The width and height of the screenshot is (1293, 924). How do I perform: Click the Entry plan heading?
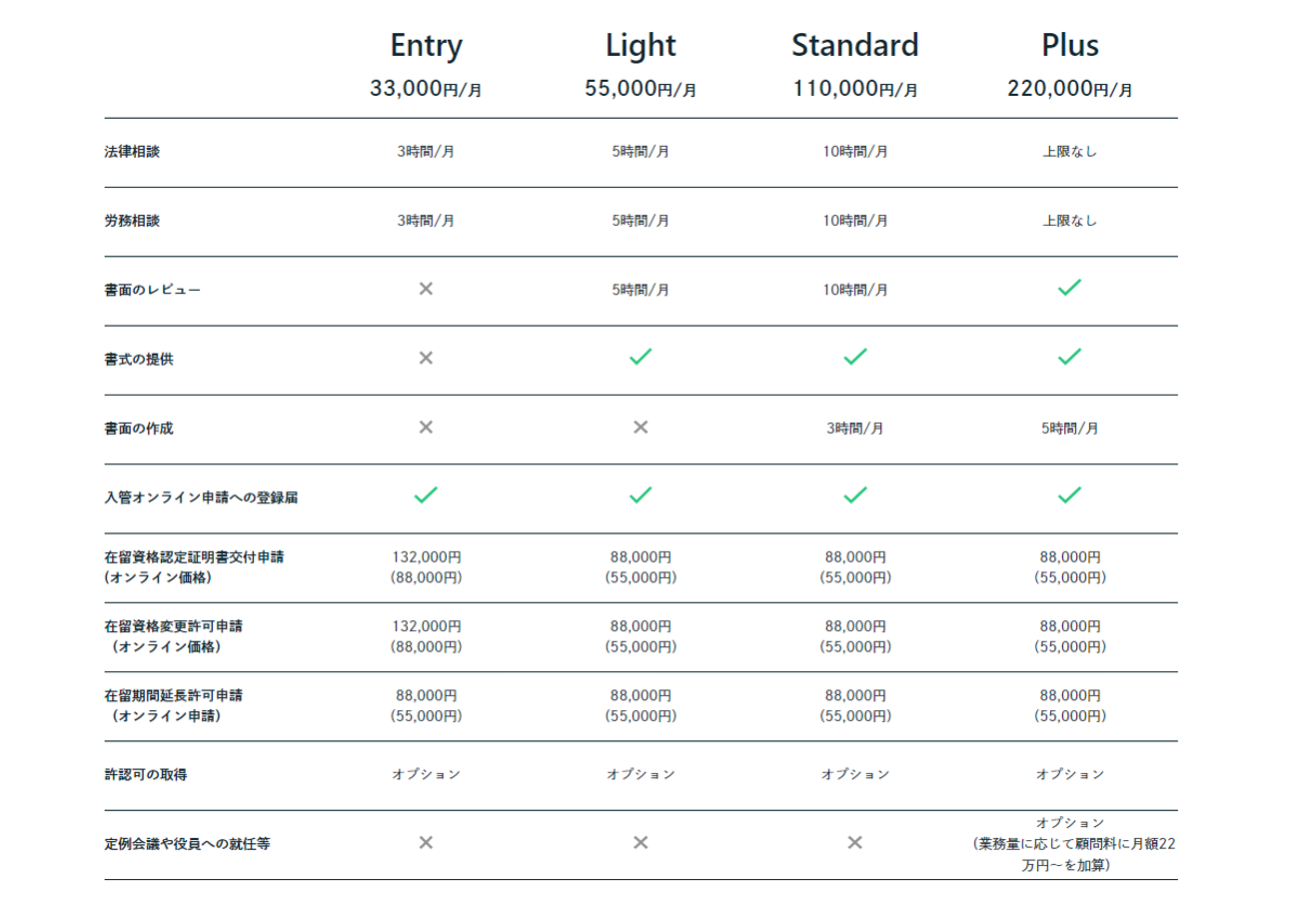[426, 46]
